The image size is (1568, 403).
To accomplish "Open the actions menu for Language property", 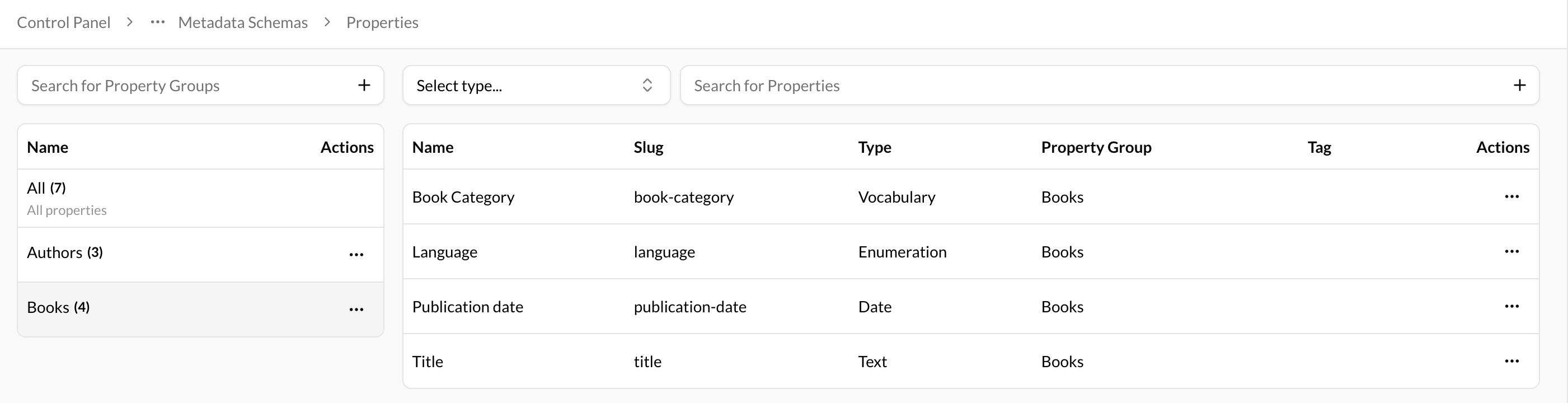I will click(x=1513, y=251).
